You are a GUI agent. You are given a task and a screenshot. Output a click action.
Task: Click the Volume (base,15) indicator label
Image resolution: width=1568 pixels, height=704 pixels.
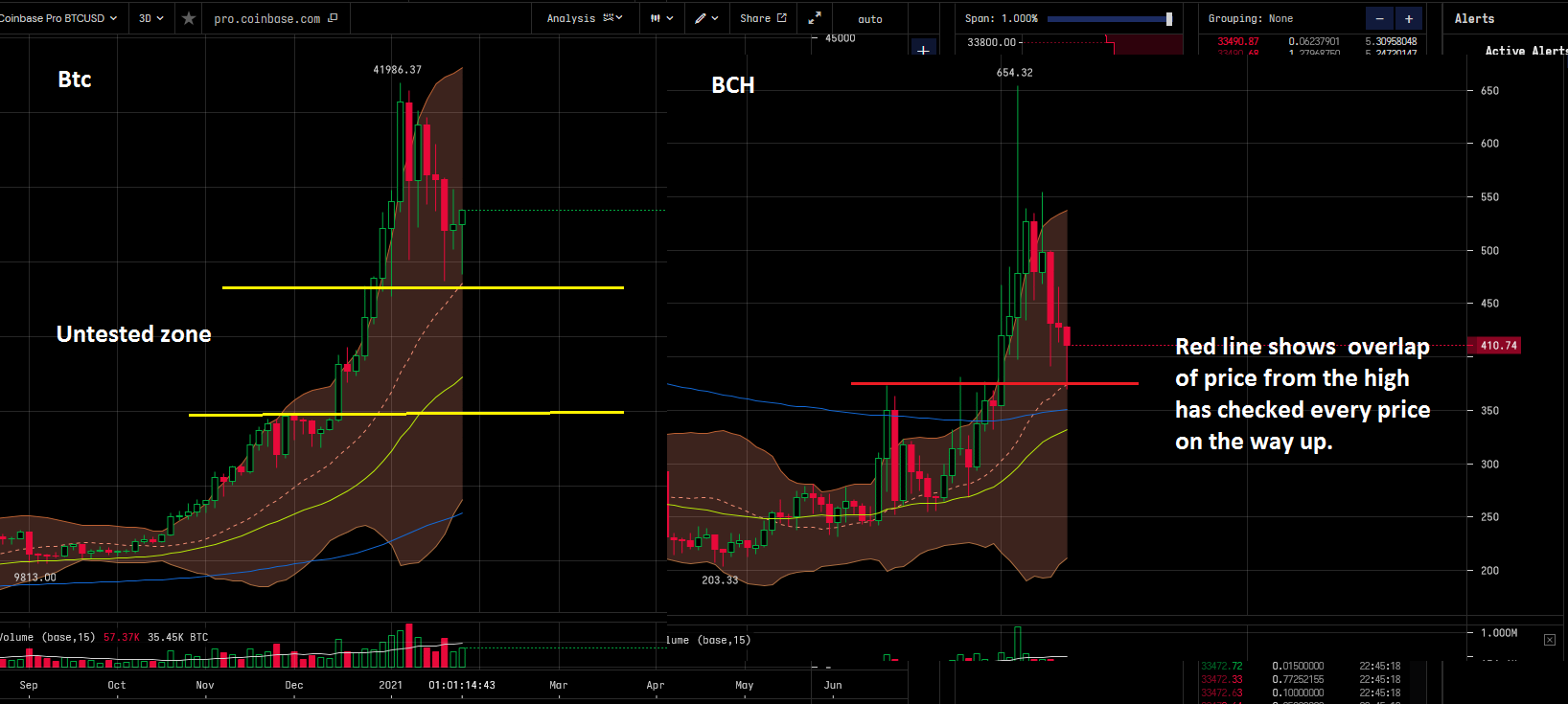click(x=48, y=637)
